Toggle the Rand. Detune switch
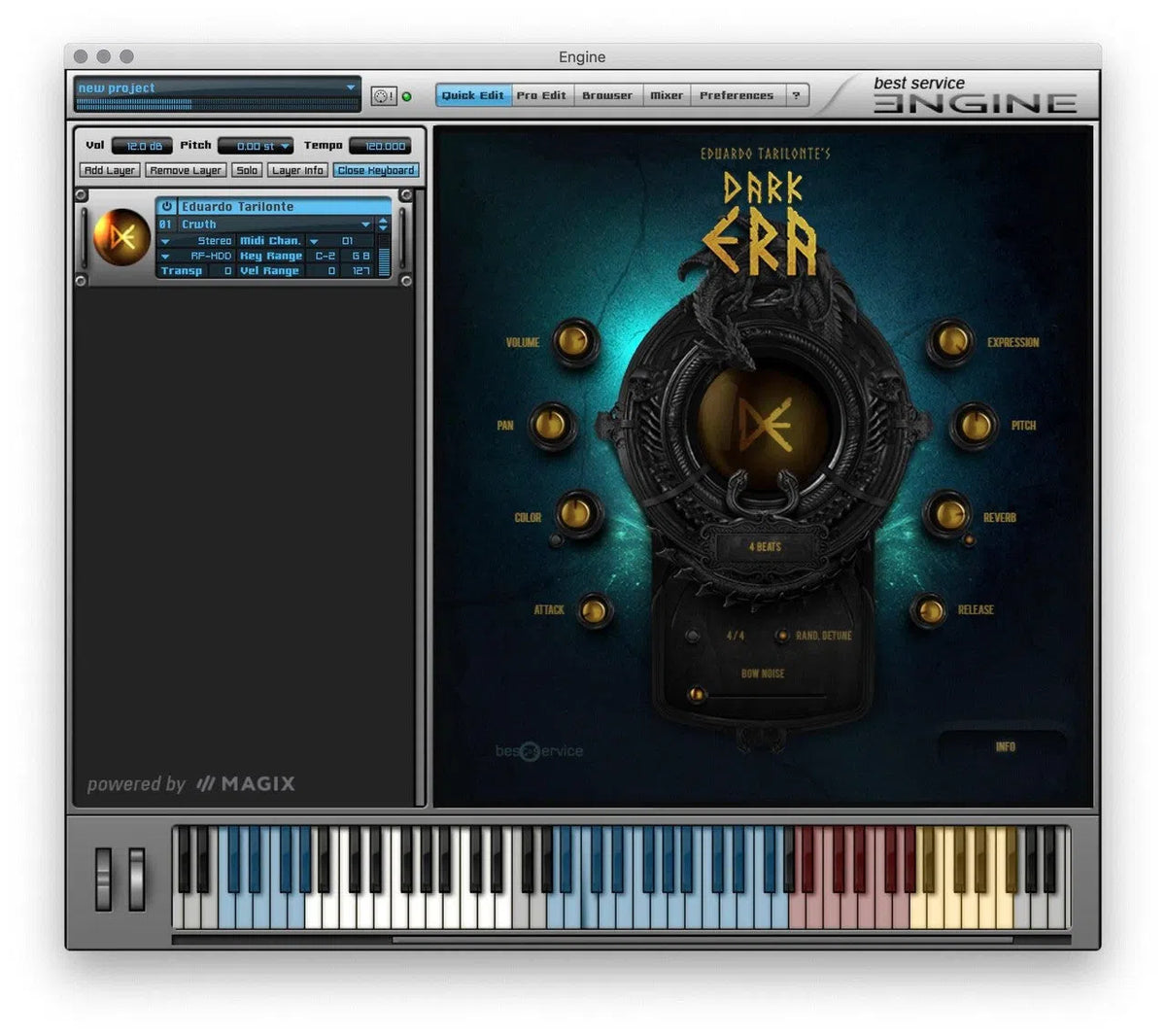The width and height of the screenshot is (1166, 1036). (782, 636)
